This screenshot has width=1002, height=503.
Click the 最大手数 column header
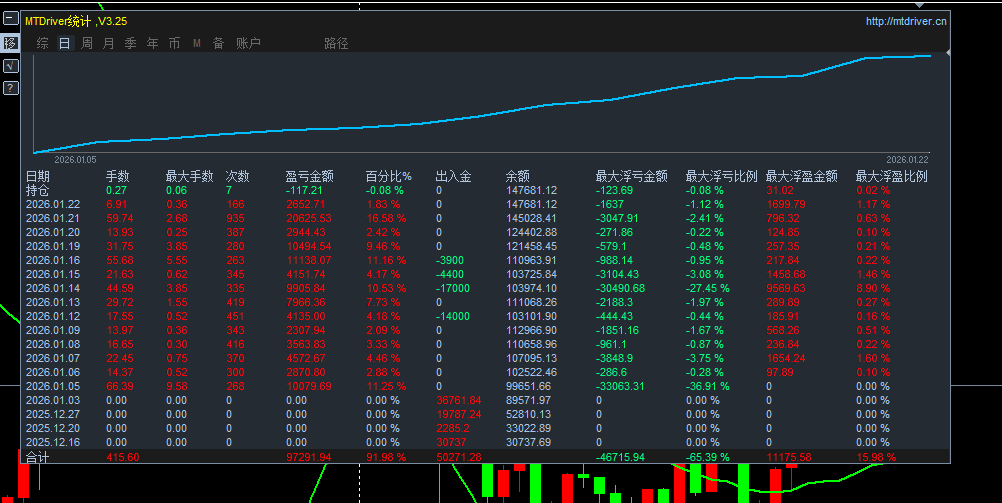pos(189,176)
